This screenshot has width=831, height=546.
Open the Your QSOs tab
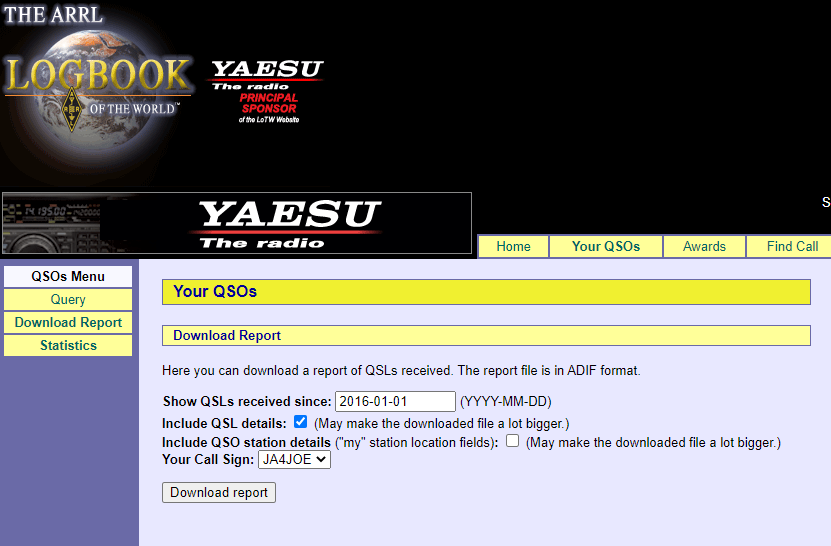point(606,246)
